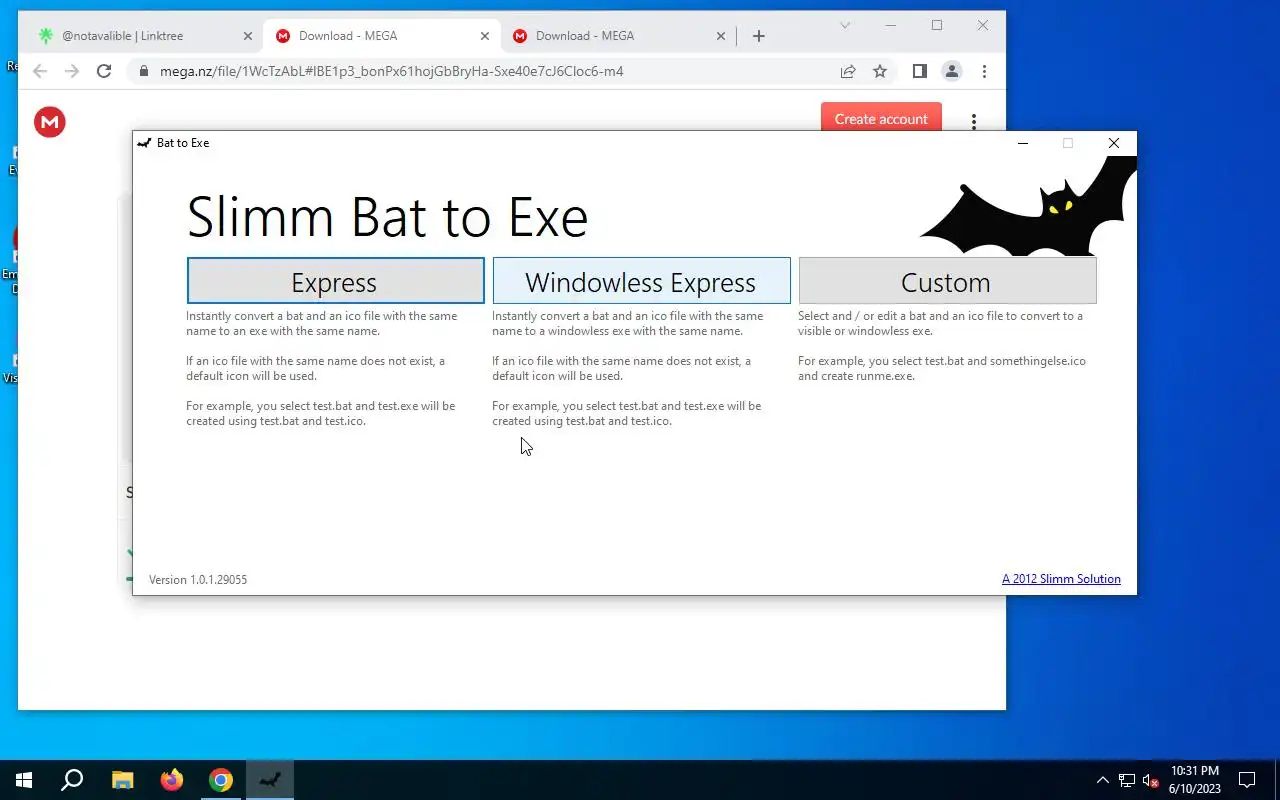Open the A 2012 Slimm Solution link
1280x800 pixels.
coord(1061,579)
